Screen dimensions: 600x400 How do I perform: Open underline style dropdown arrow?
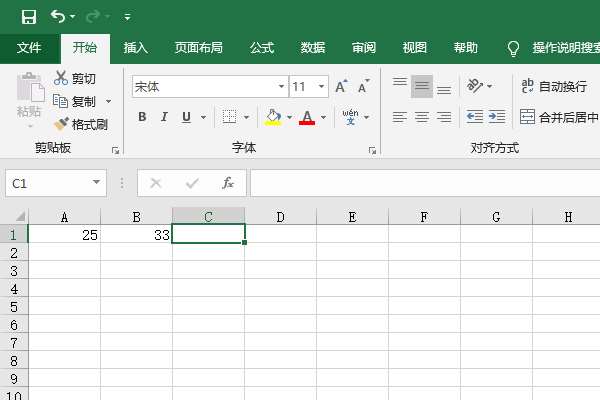(x=204, y=117)
